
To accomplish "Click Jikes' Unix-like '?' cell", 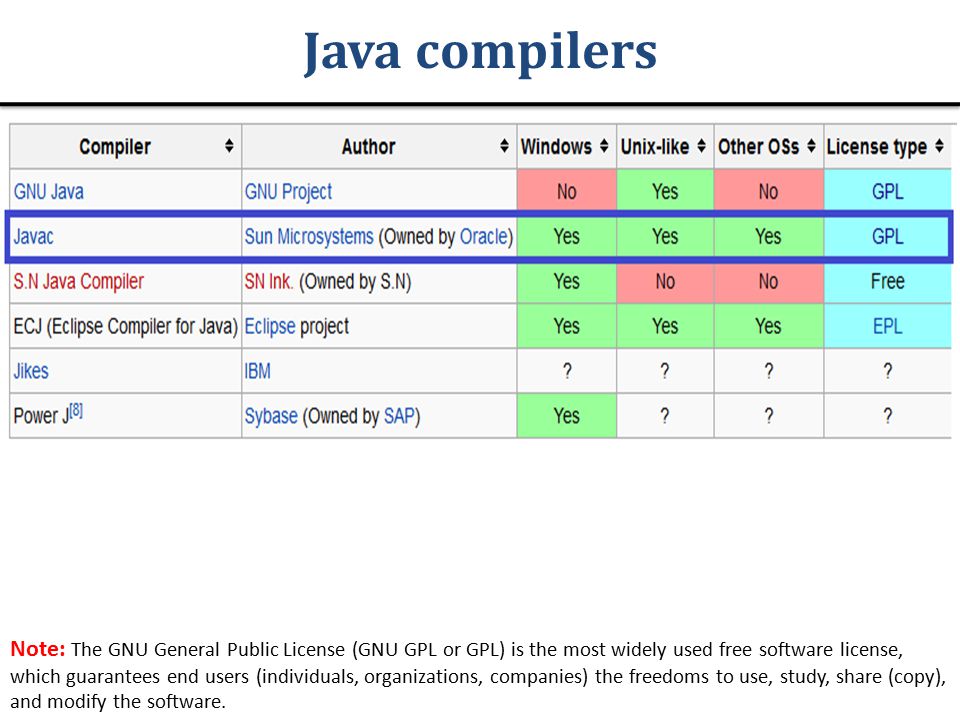I will [x=665, y=371].
